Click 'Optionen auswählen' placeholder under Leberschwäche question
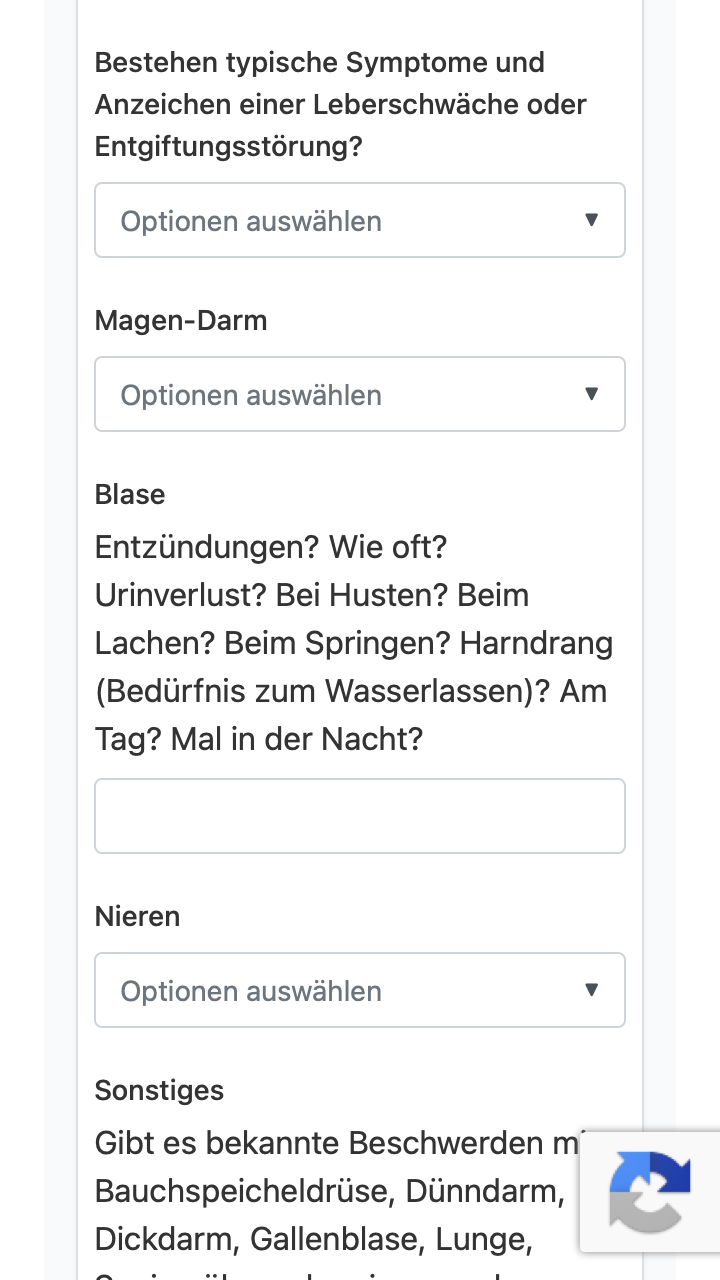The height and width of the screenshot is (1280, 720). click(251, 221)
